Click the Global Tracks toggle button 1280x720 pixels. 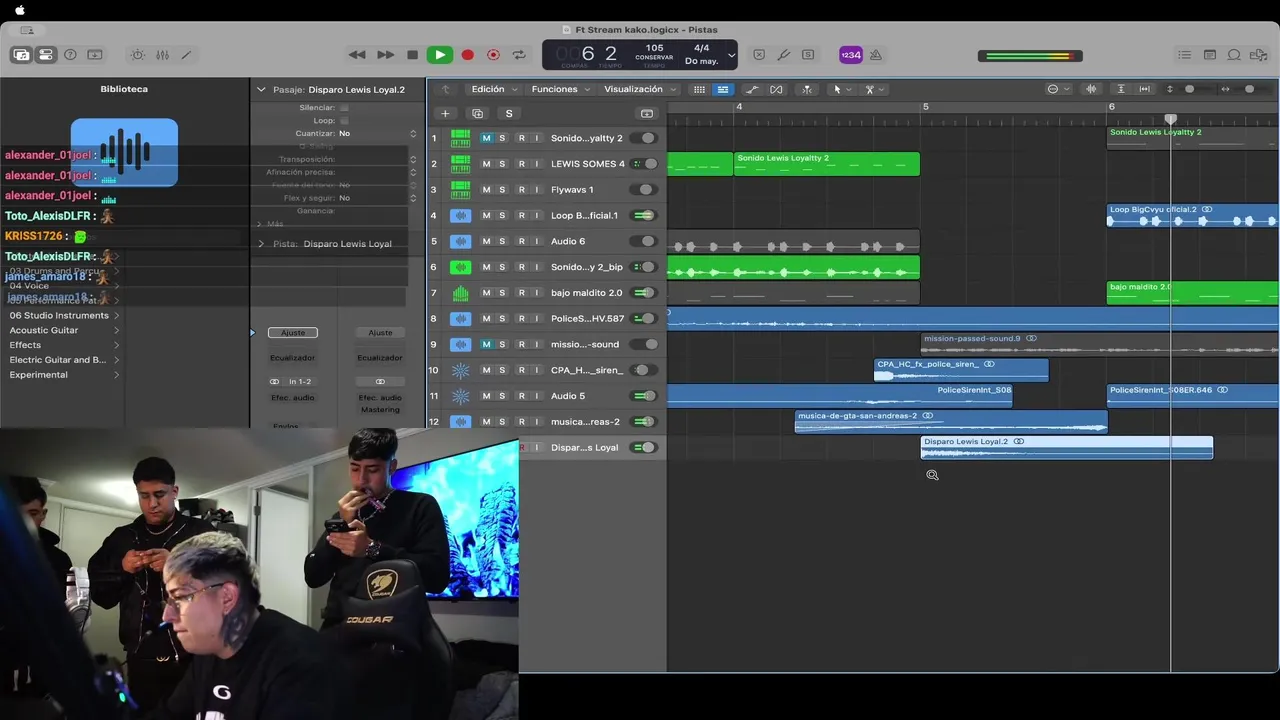[x=646, y=113]
